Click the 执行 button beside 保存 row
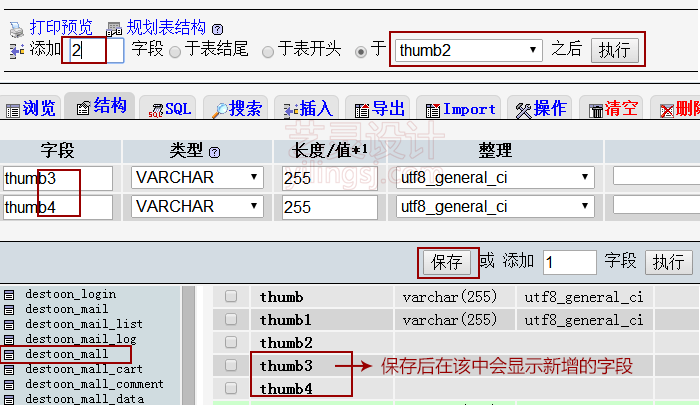This screenshot has width=700, height=406. click(x=668, y=262)
